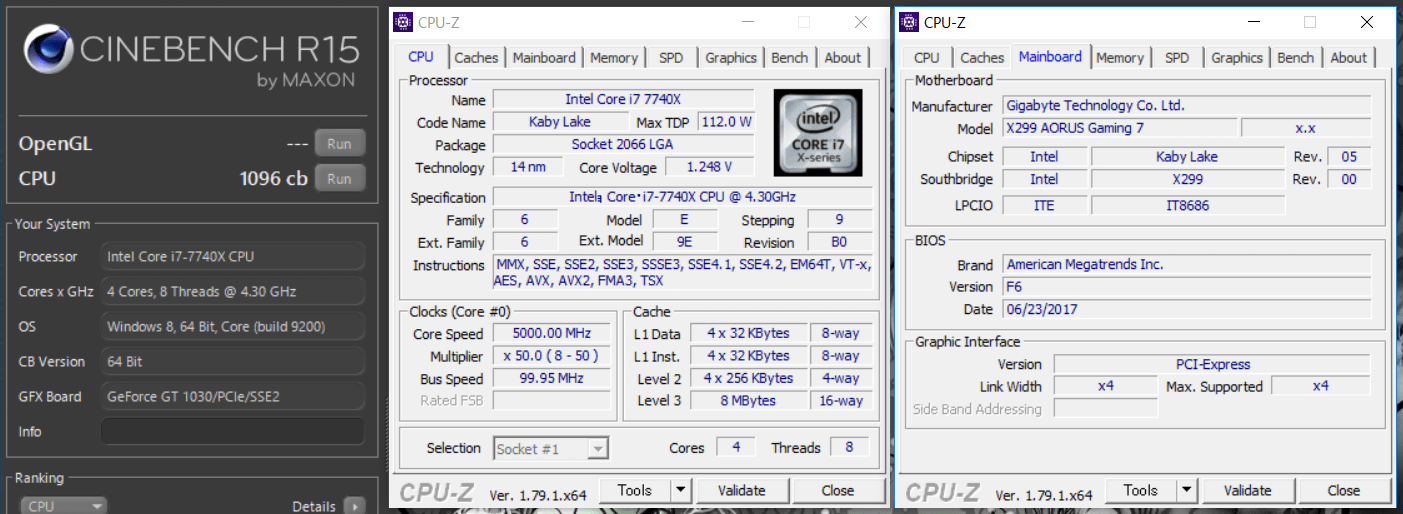The height and width of the screenshot is (514, 1403).
Task: Minimize the right CPU-Z window
Action: tap(1253, 22)
